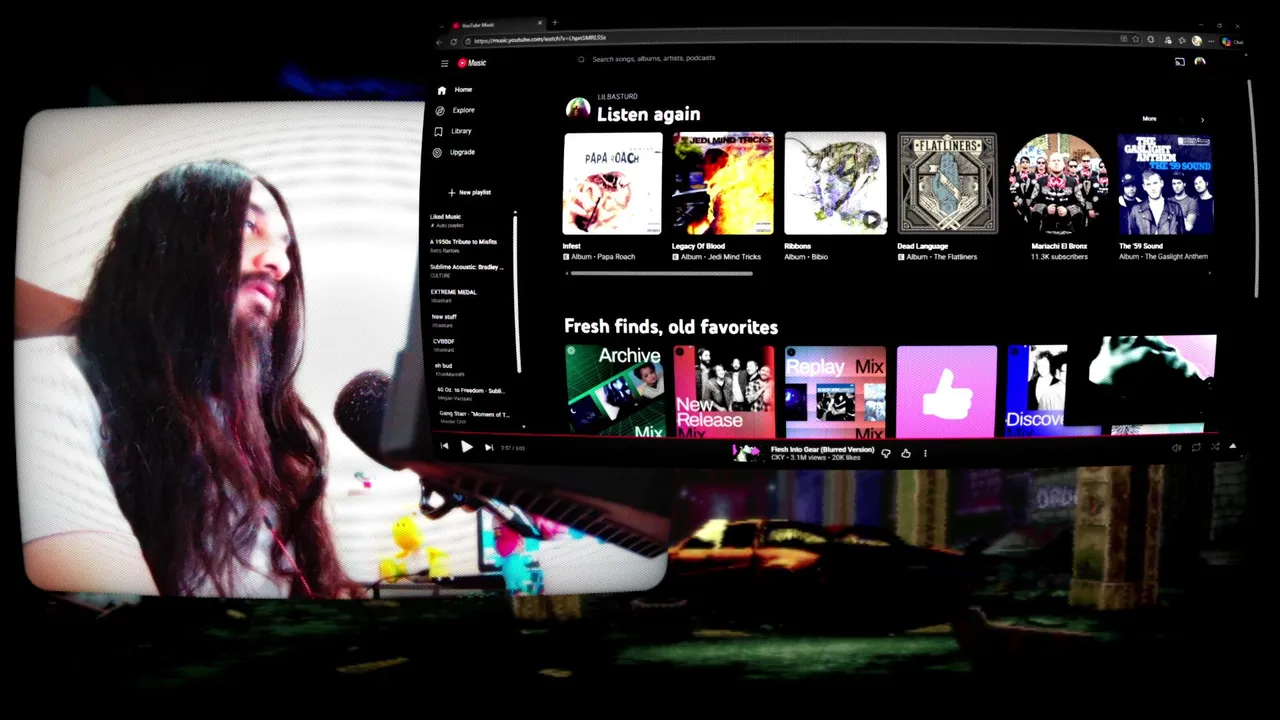Open the Upgrade icon in sidebar
Viewport: 1280px width, 720px height.
(x=437, y=153)
